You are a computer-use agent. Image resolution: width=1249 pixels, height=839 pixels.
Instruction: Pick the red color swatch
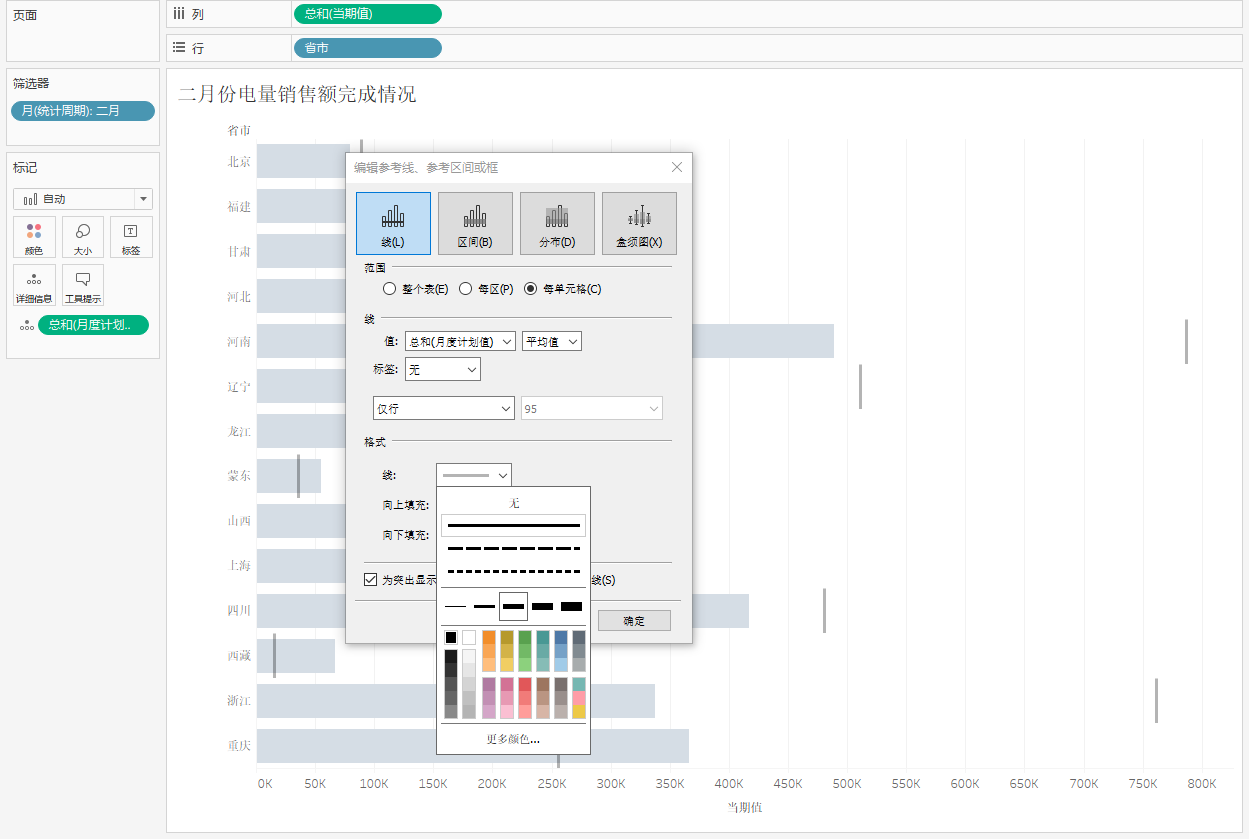point(525,684)
